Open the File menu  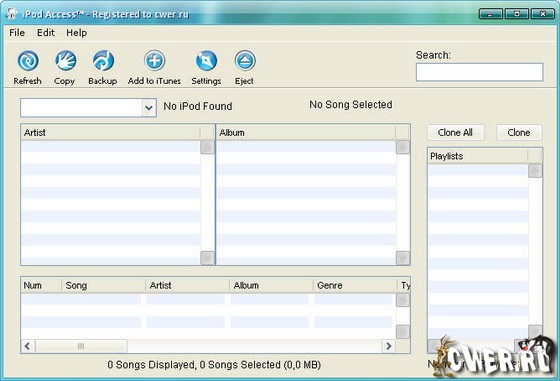(x=17, y=33)
